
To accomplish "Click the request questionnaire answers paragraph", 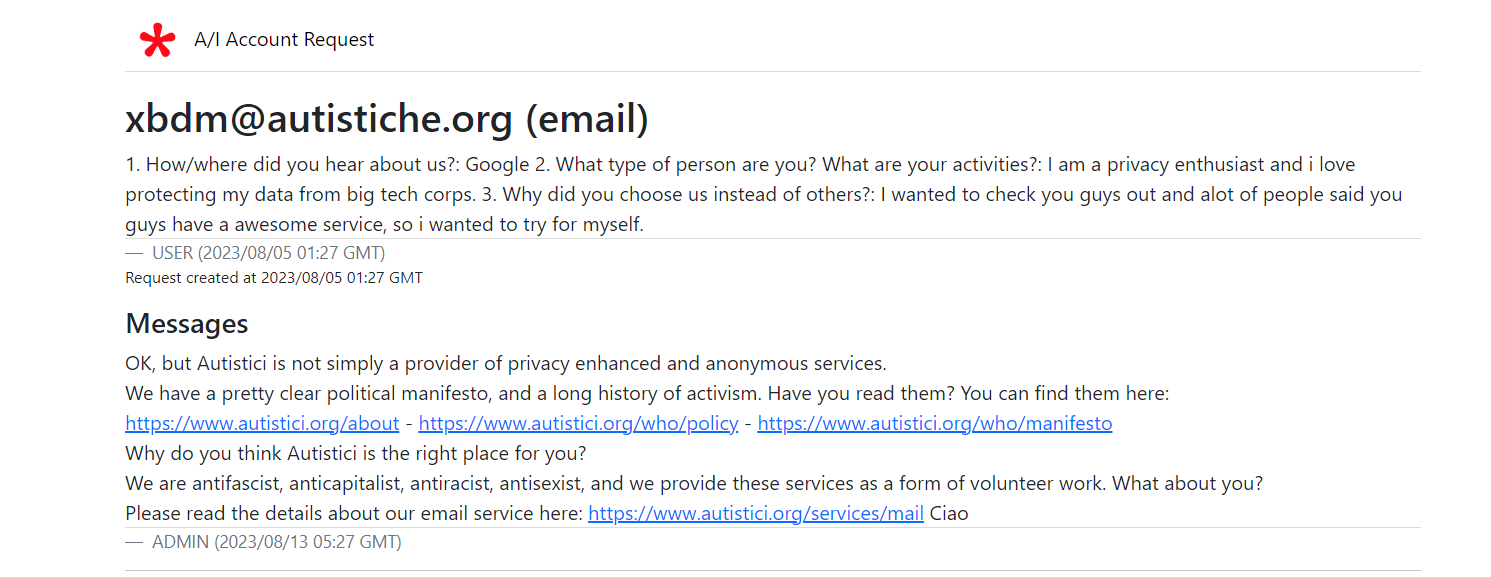I will coord(764,194).
